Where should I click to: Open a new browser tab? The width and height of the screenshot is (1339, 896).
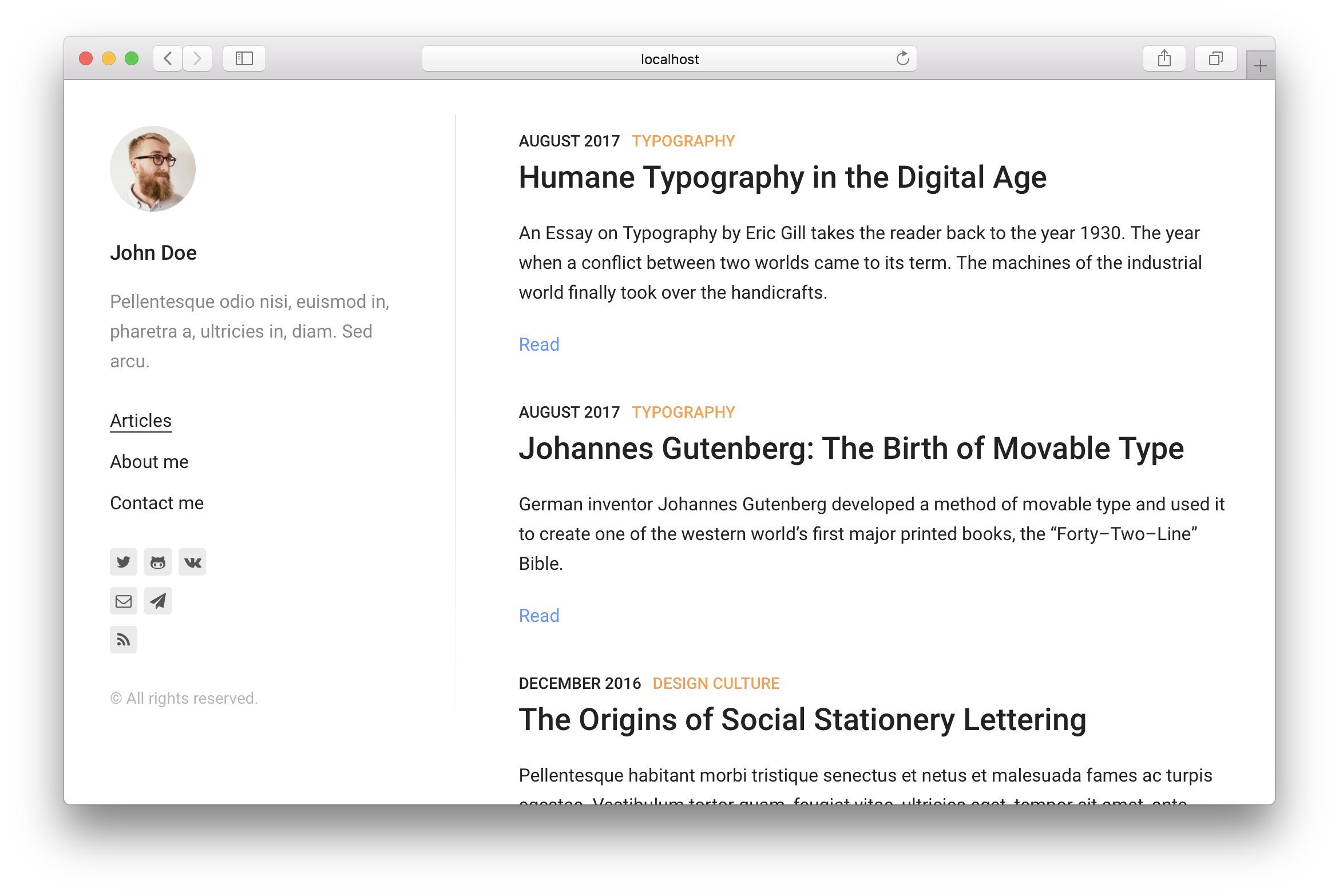tap(1260, 66)
